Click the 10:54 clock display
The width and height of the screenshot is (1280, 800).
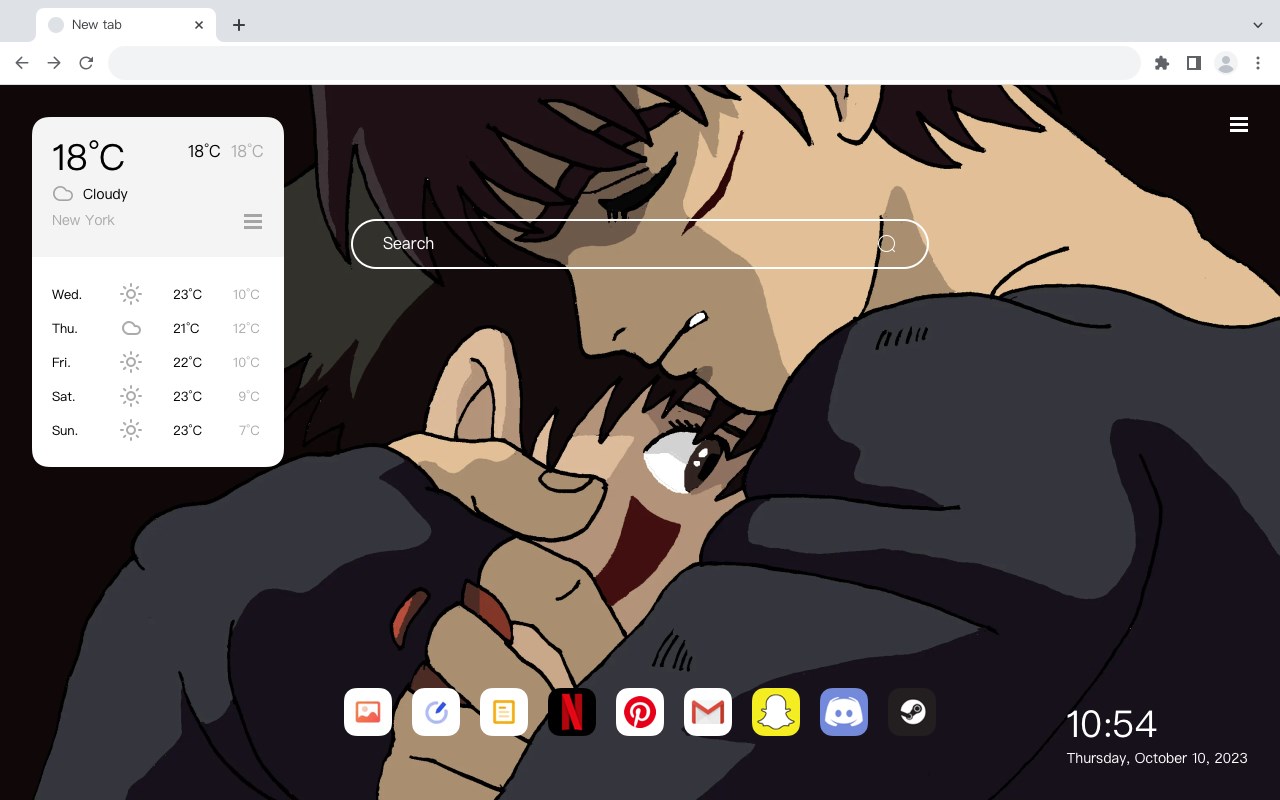(x=1111, y=724)
